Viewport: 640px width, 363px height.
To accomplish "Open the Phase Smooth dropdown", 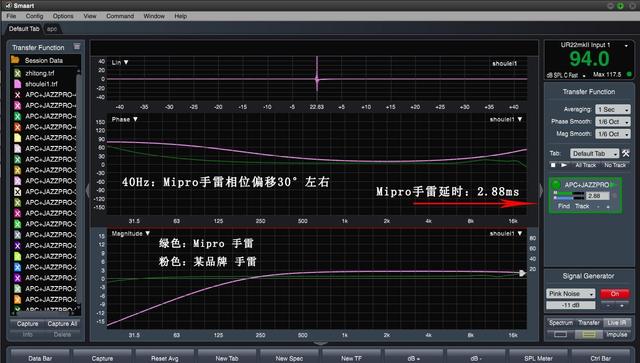I will click(x=613, y=122).
